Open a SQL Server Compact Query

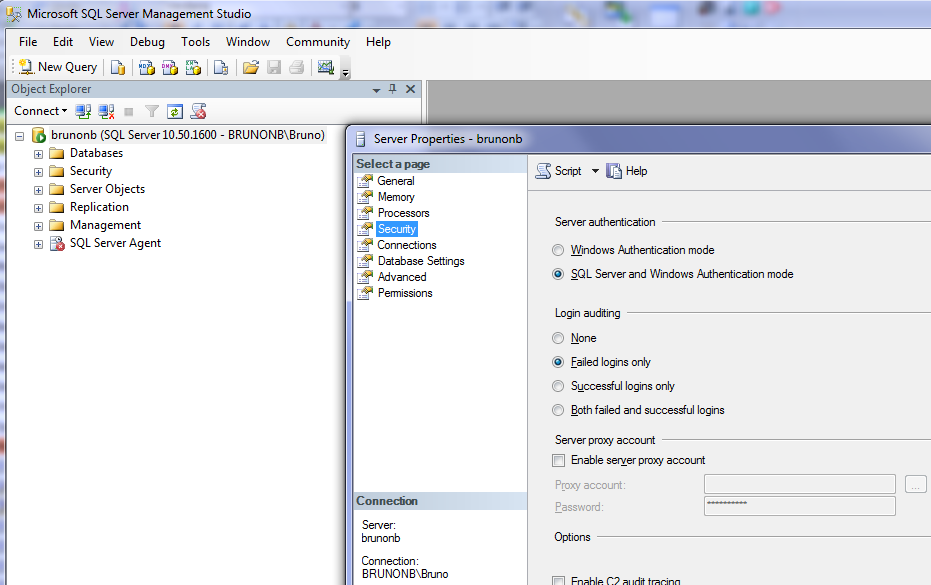tap(221, 68)
